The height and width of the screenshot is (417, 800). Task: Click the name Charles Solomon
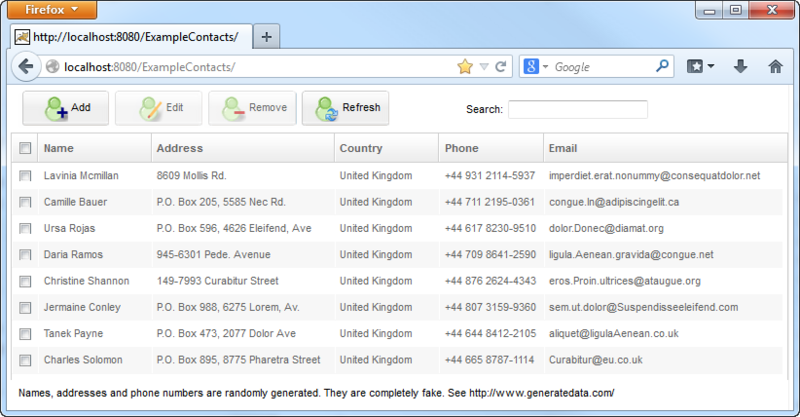point(83,360)
